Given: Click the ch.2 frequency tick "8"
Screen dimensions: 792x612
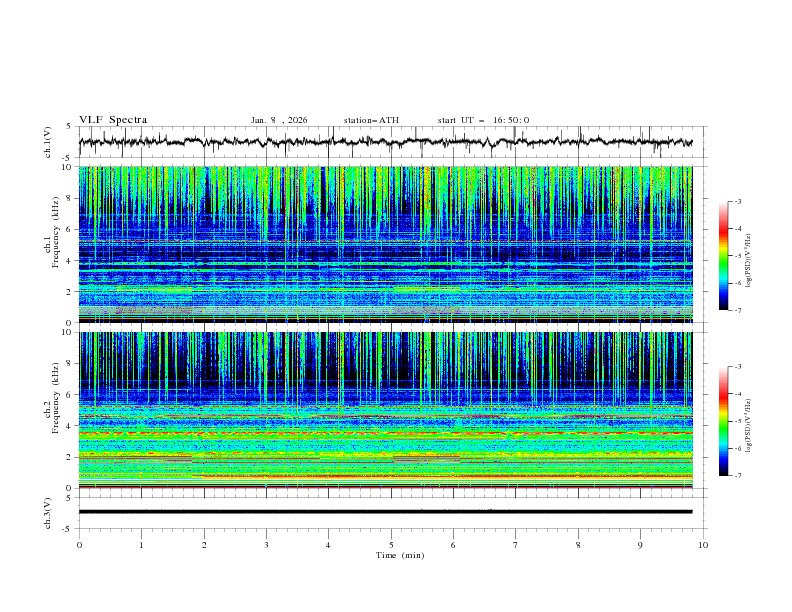Looking at the screenshot, I should click(70, 364).
